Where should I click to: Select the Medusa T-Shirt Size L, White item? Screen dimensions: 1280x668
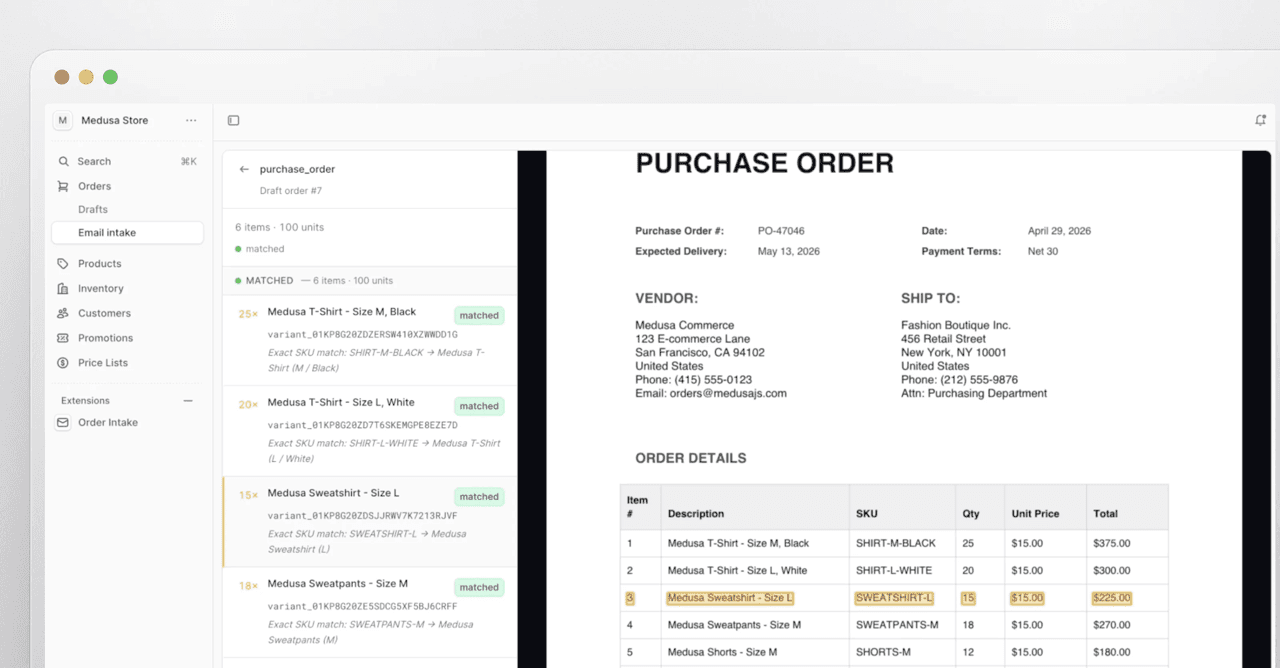tap(370, 431)
